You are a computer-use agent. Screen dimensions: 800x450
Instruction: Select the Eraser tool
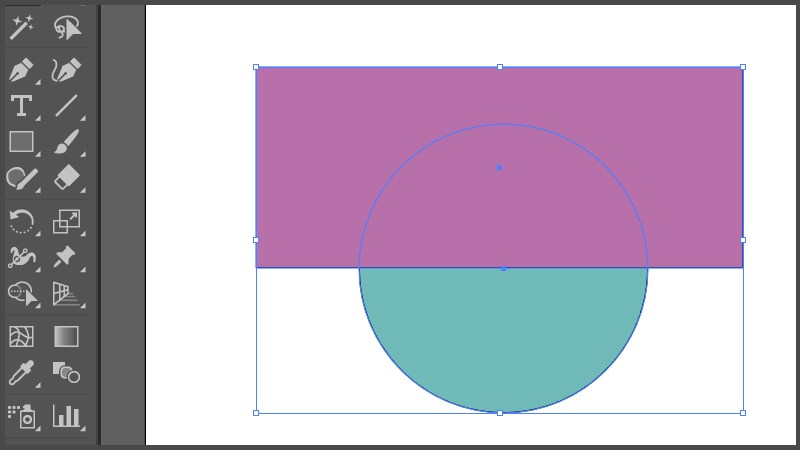pos(66,178)
